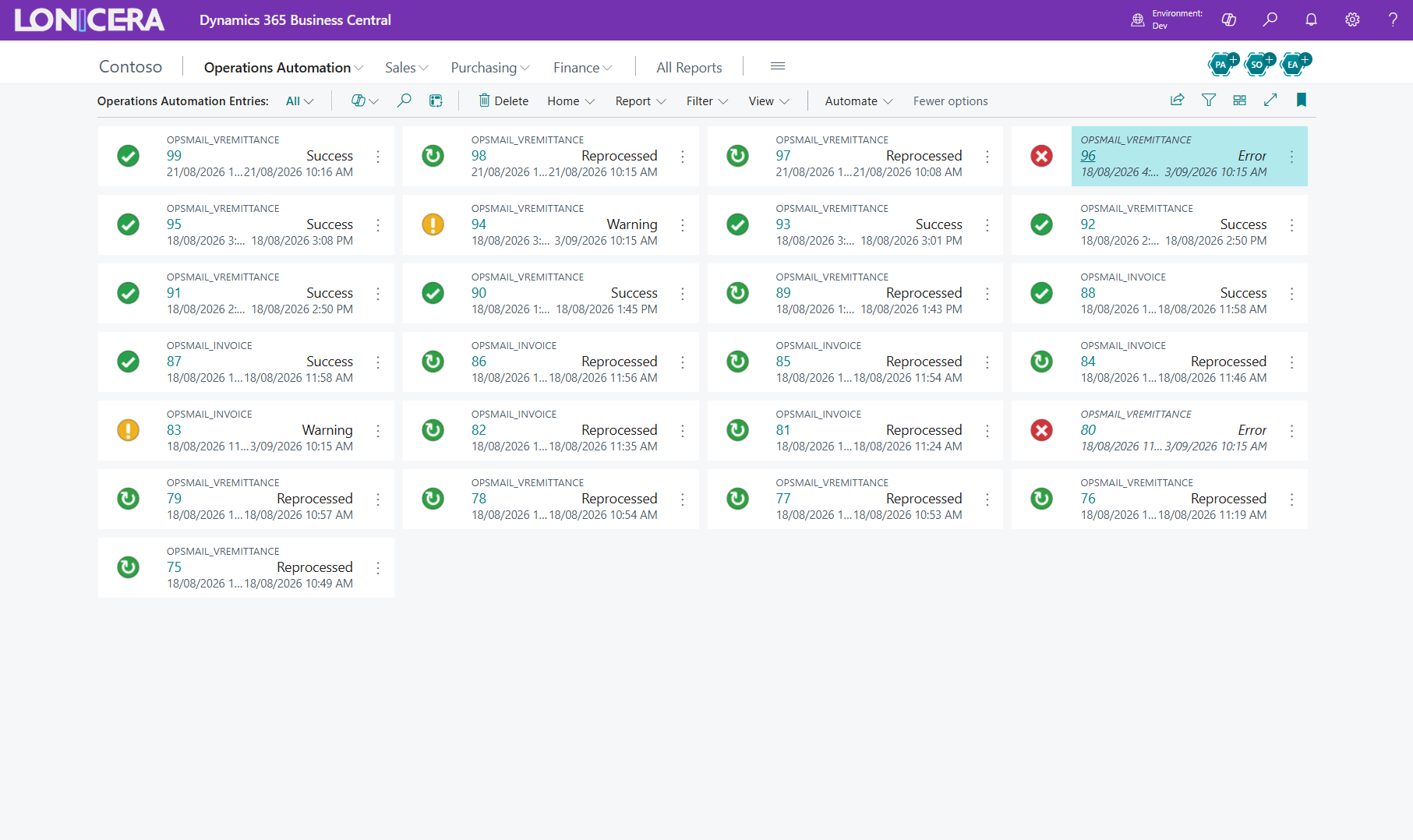Image resolution: width=1413 pixels, height=840 pixels.
Task: Open the help question mark icon
Action: (1393, 19)
